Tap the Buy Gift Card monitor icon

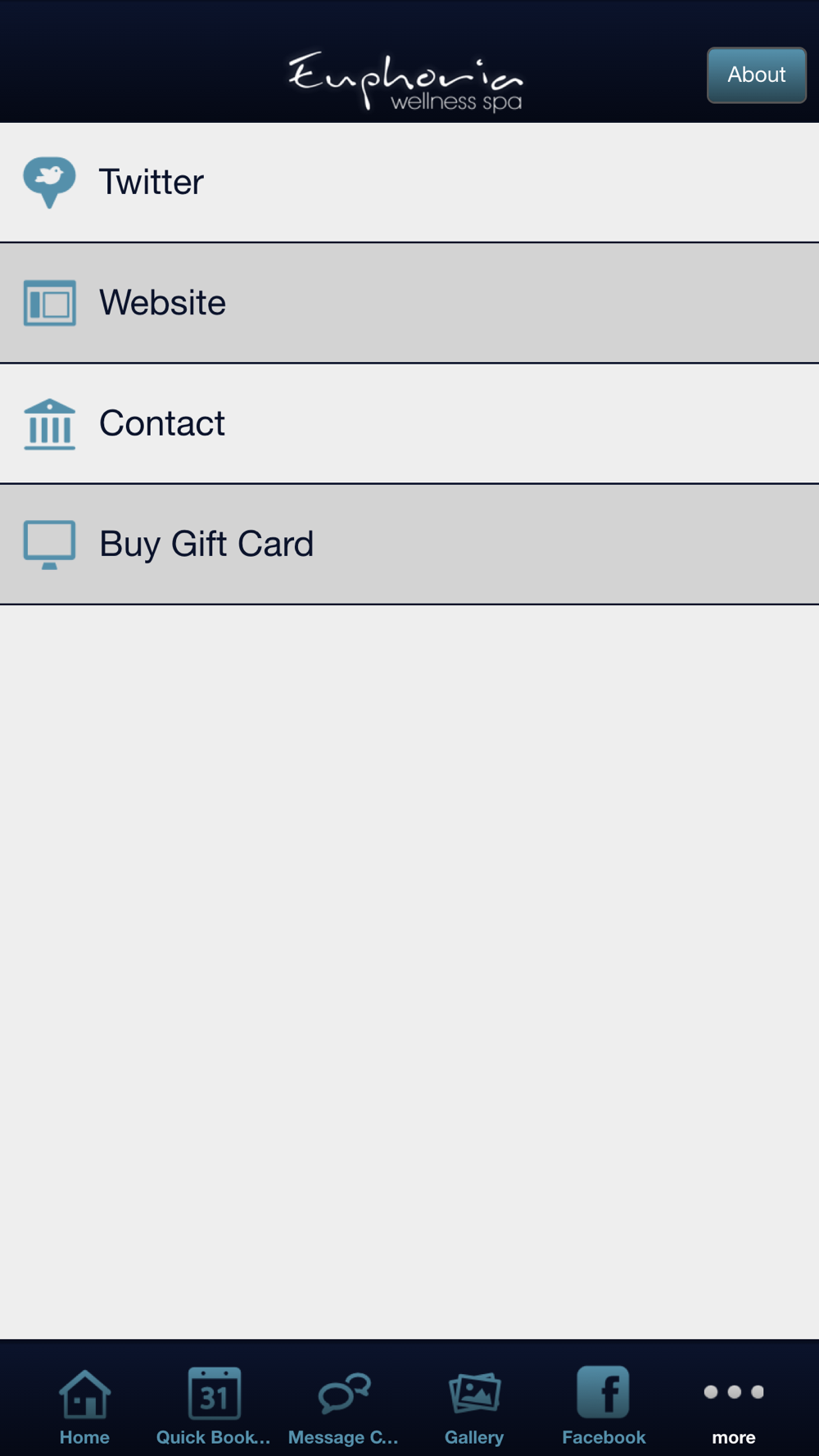pyautogui.click(x=49, y=545)
